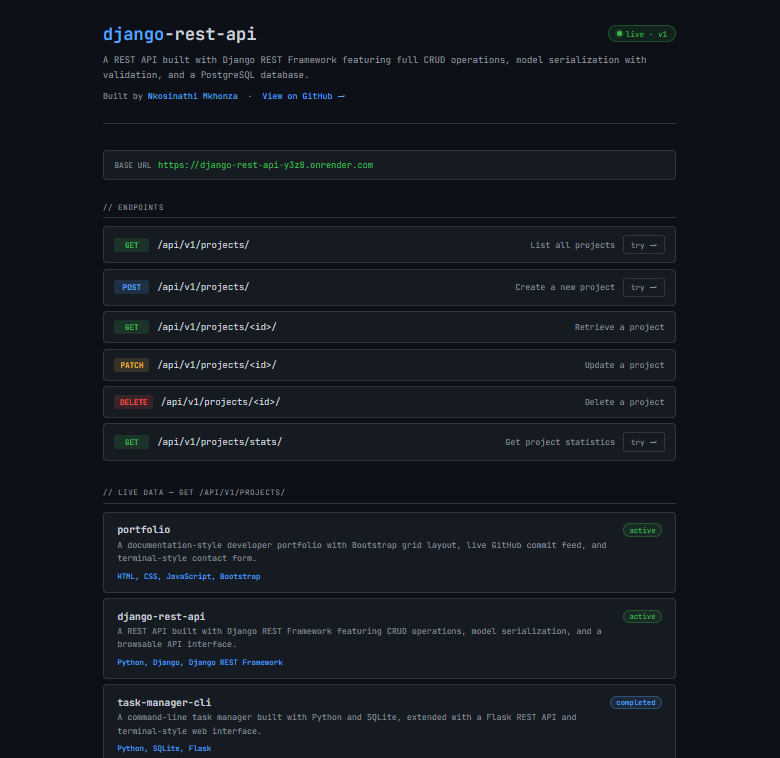Click the POST method badge
Image resolution: width=780 pixels, height=758 pixels.
tap(131, 287)
